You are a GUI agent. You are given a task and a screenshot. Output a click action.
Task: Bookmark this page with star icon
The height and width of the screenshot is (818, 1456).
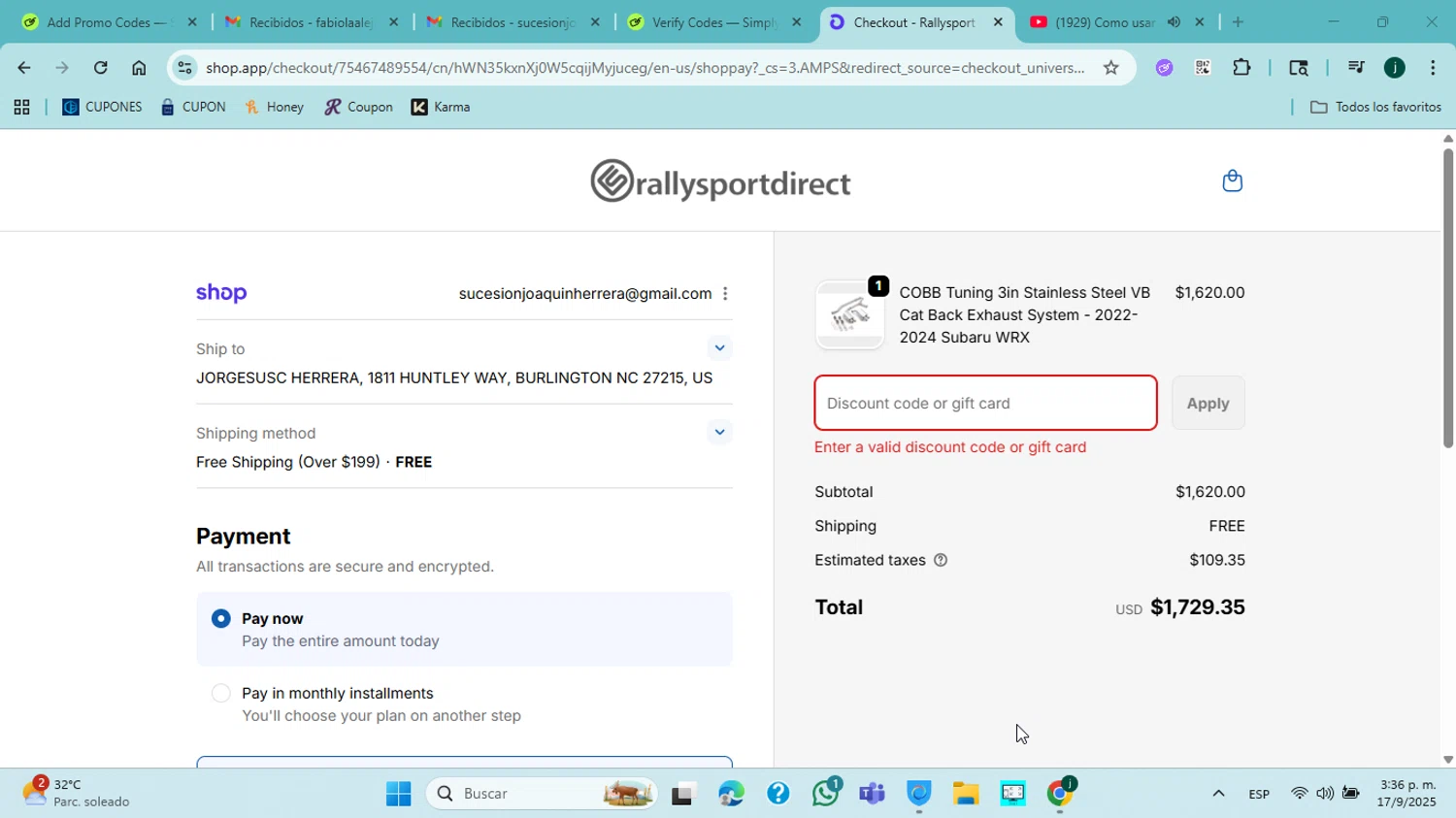point(1111,68)
